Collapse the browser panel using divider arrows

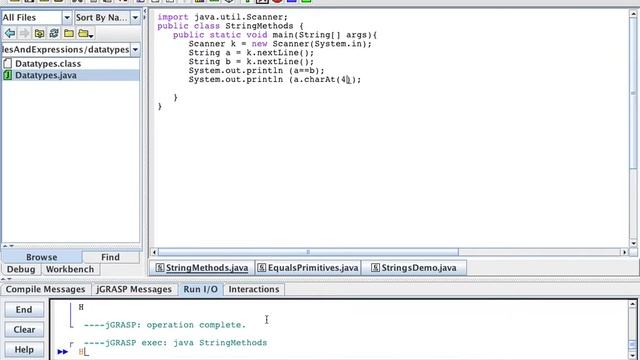point(145,14)
